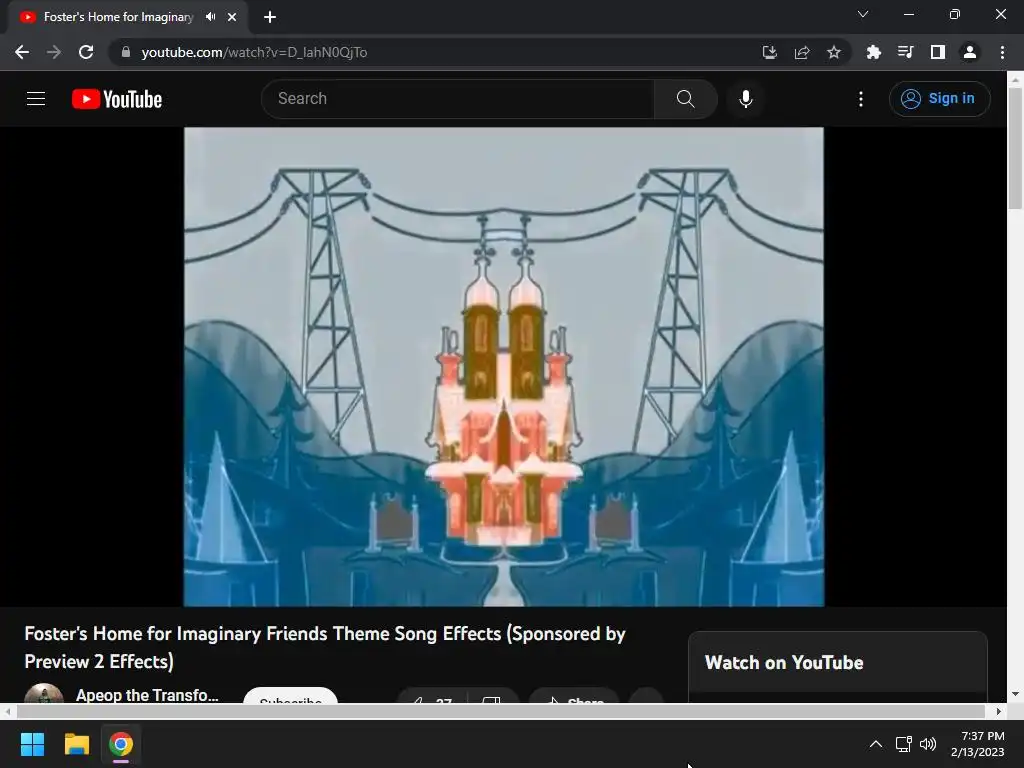Open YouTube settings three-dot menu

861,99
